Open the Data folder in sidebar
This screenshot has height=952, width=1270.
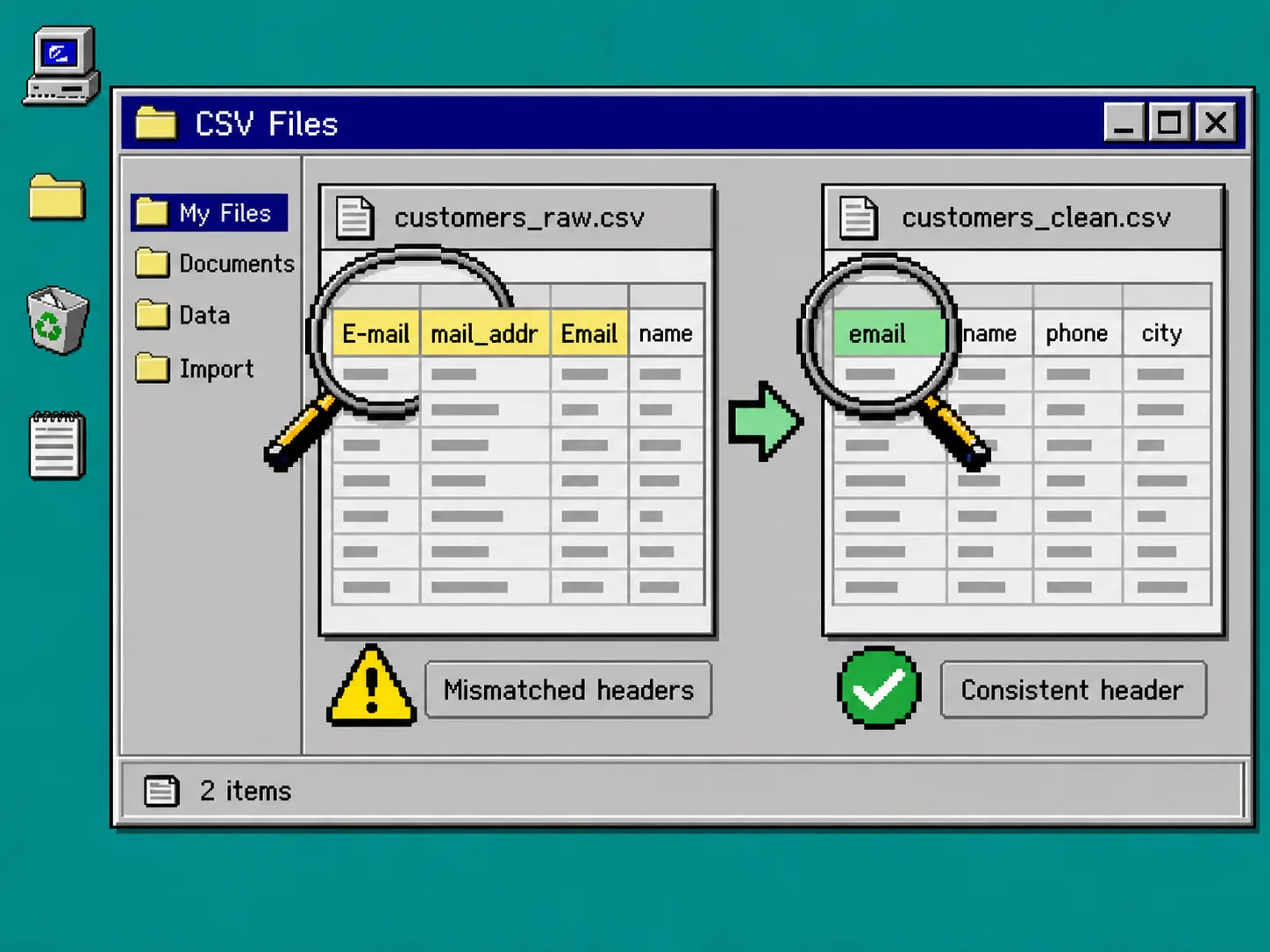[x=183, y=316]
